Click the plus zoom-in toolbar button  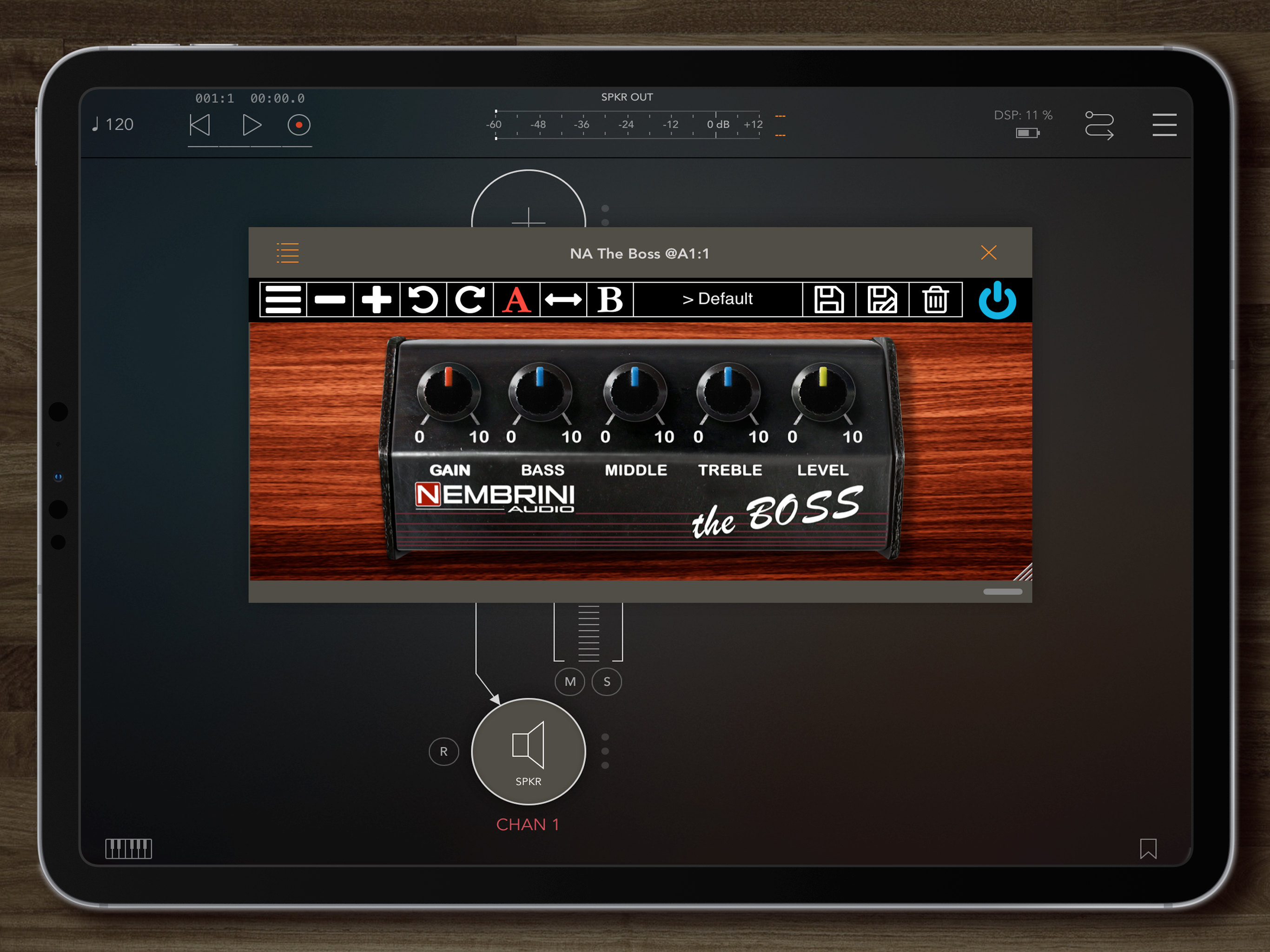[377, 299]
